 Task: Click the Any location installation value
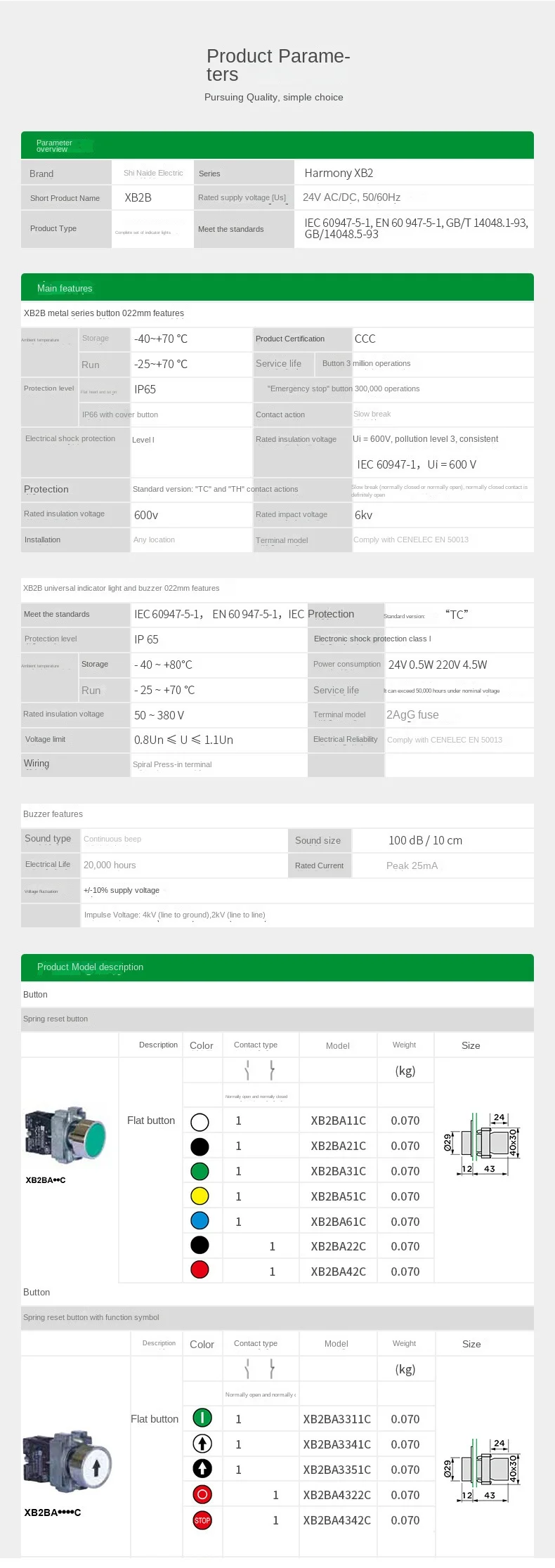(154, 540)
